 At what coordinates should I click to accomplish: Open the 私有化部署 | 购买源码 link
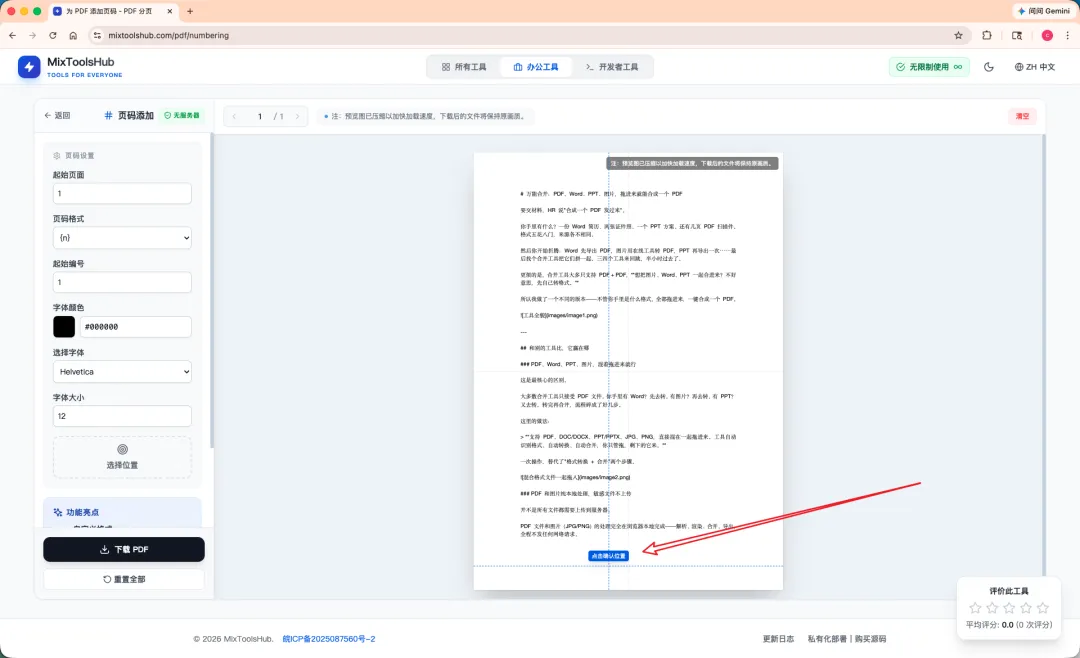[847, 639]
